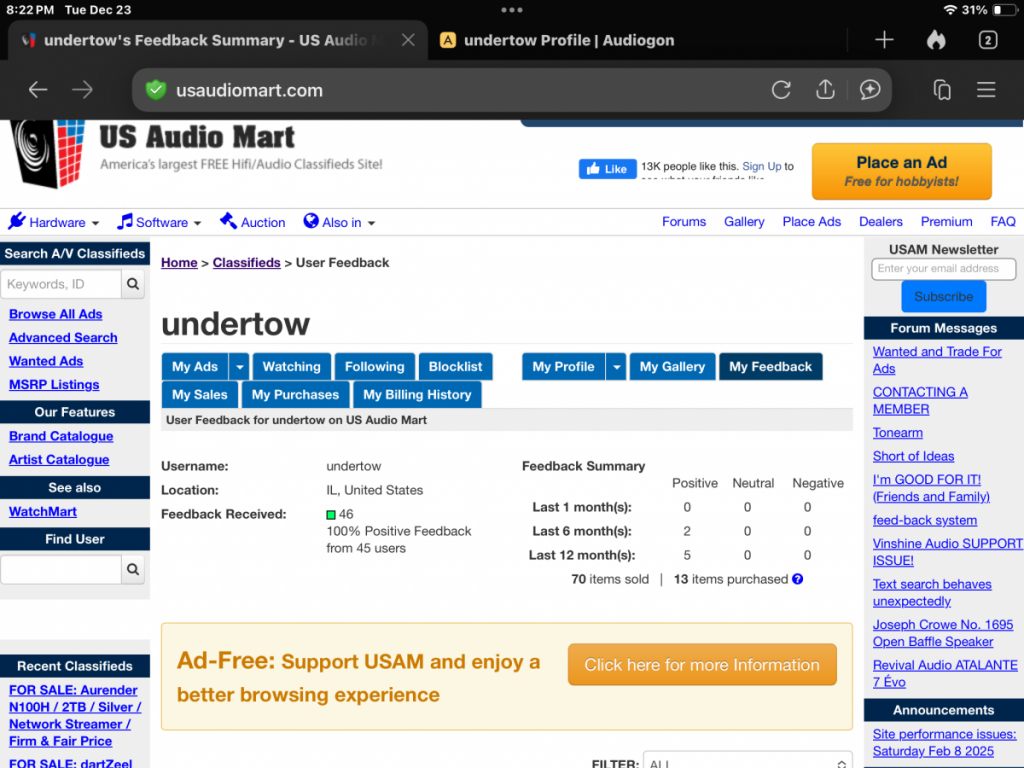Expand the Software dropdown menu

[x=160, y=222]
